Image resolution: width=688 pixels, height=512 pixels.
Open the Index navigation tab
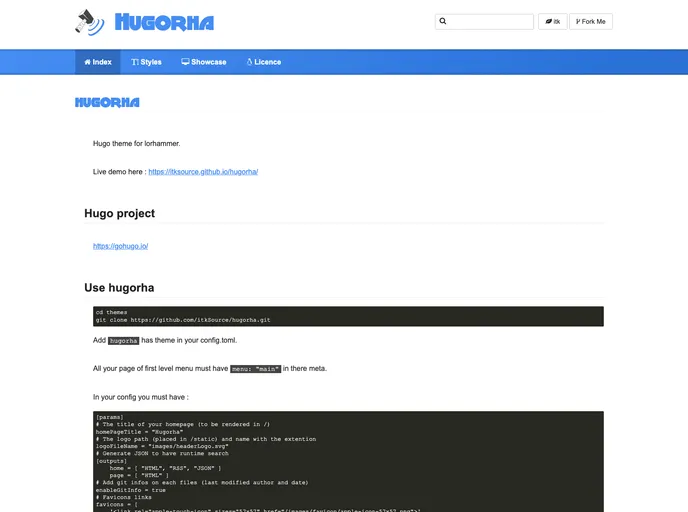coord(98,62)
